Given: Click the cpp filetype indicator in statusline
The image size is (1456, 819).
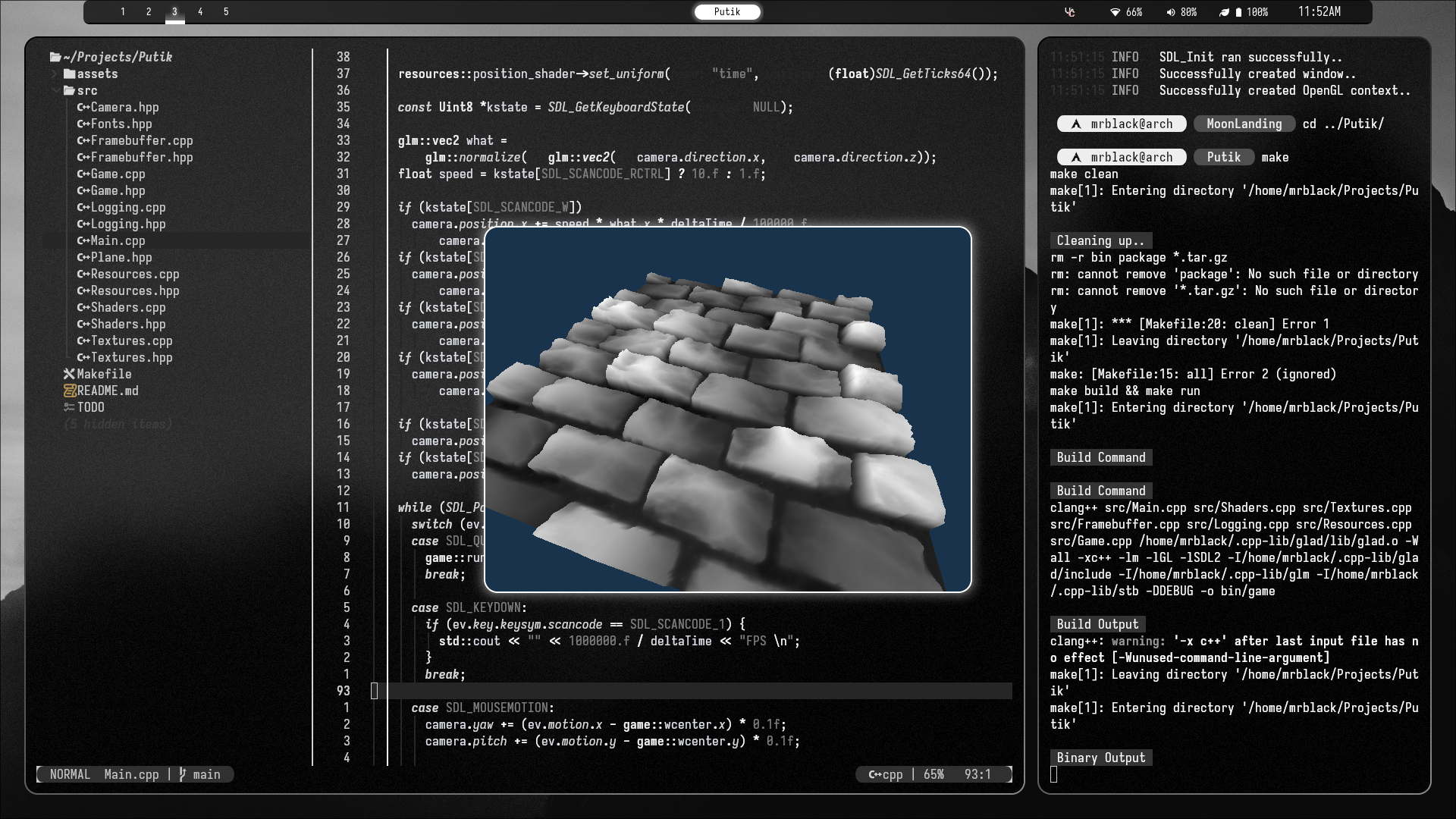Looking at the screenshot, I should [x=886, y=774].
